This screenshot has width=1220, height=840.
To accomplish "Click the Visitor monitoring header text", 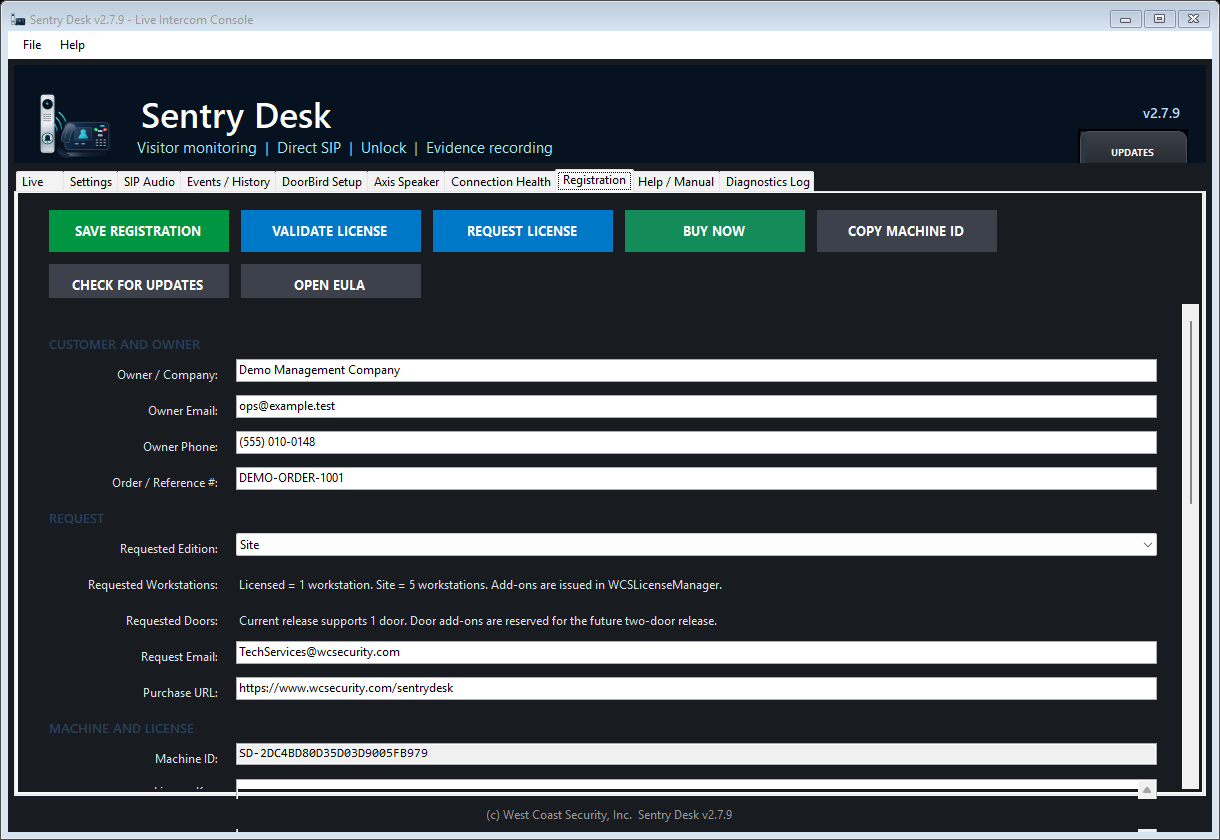I will click(x=197, y=148).
